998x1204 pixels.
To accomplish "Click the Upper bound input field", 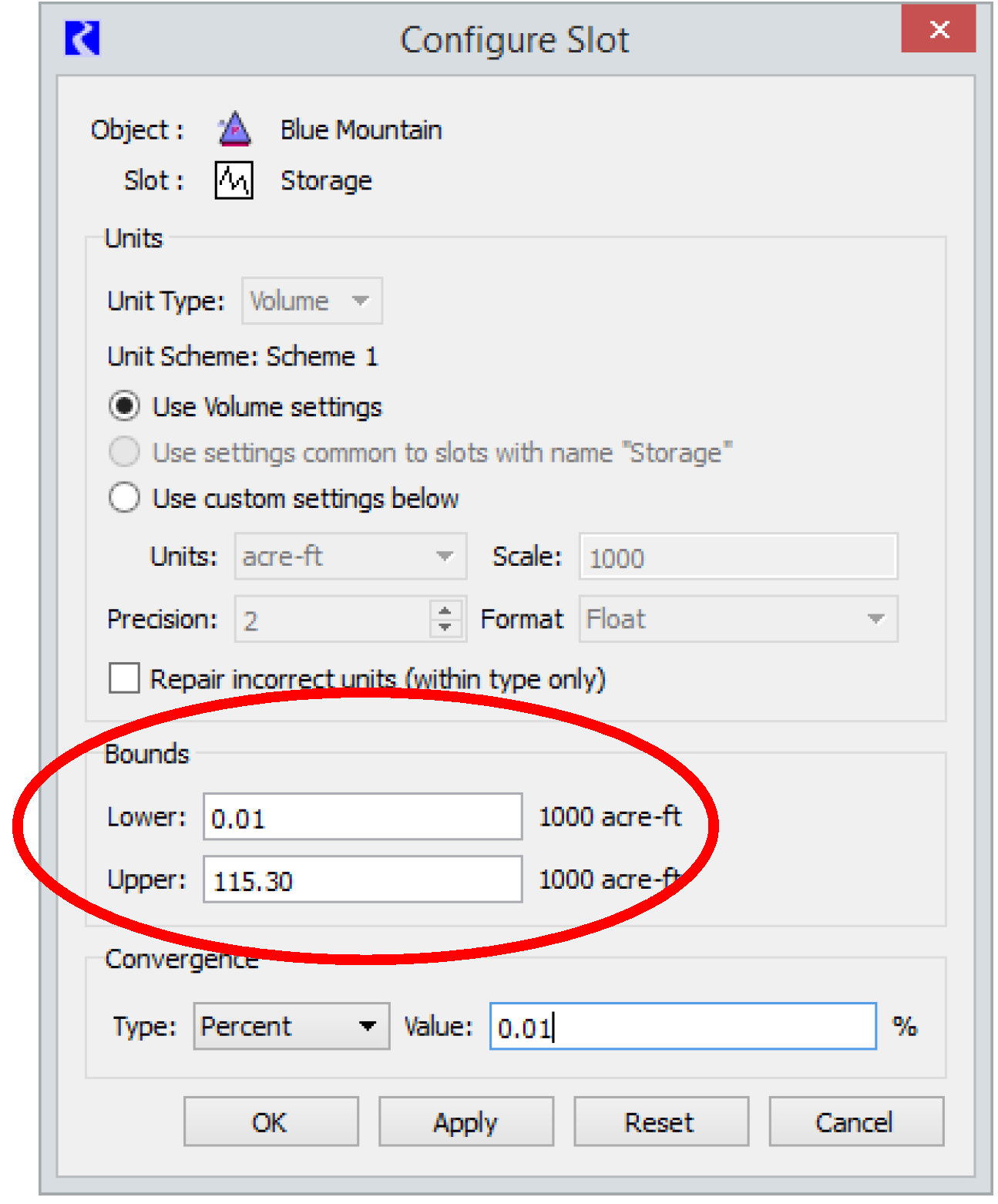I will [x=362, y=879].
